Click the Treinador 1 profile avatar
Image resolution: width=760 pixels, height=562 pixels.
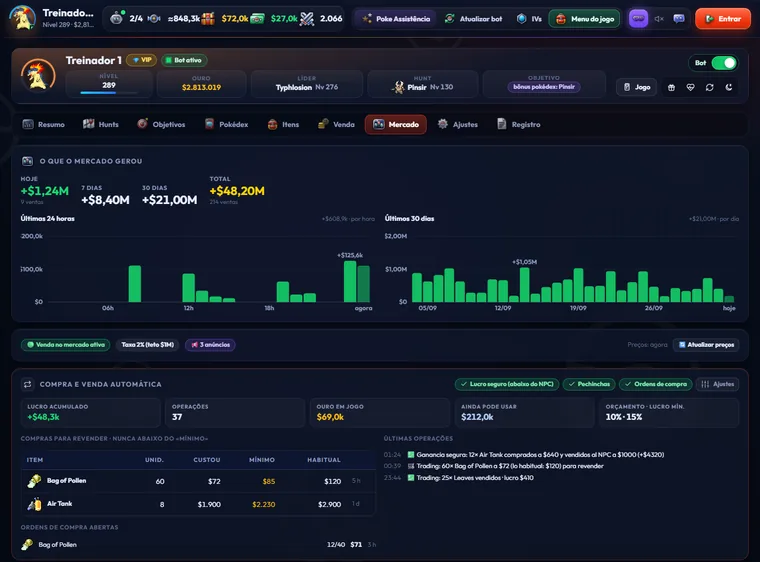pyautogui.click(x=38, y=75)
